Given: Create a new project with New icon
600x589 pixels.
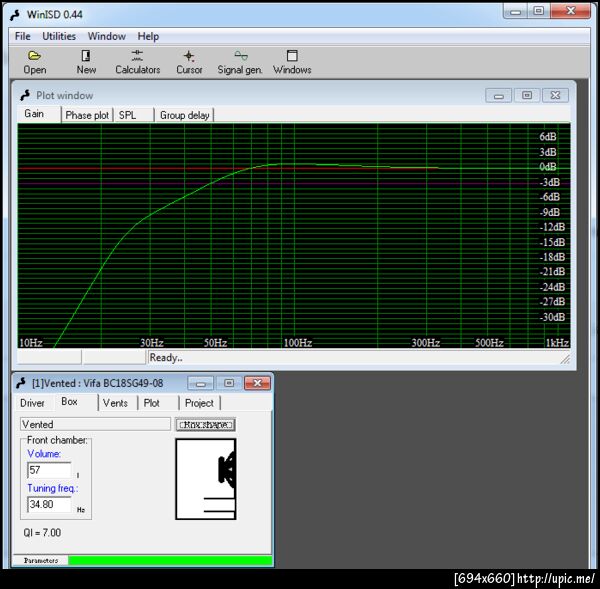Looking at the screenshot, I should (x=86, y=62).
